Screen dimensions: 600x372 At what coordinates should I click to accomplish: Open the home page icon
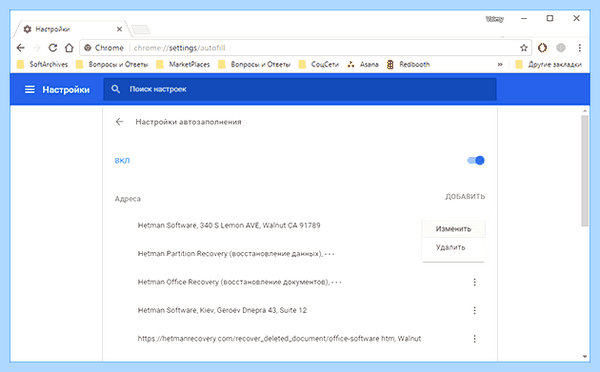(x=69, y=48)
